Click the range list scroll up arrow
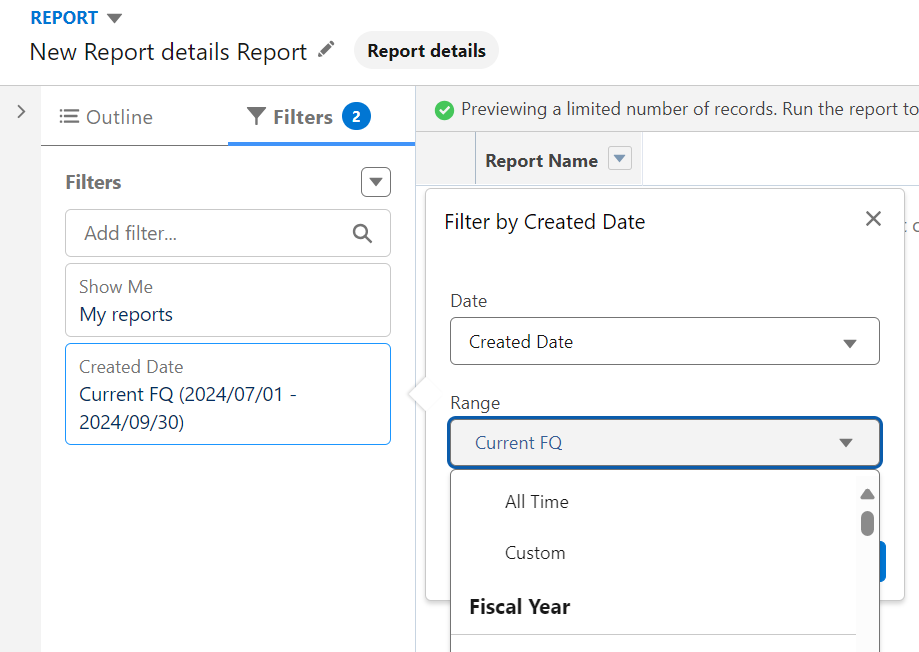Screen dimensions: 919x652 click(x=867, y=494)
